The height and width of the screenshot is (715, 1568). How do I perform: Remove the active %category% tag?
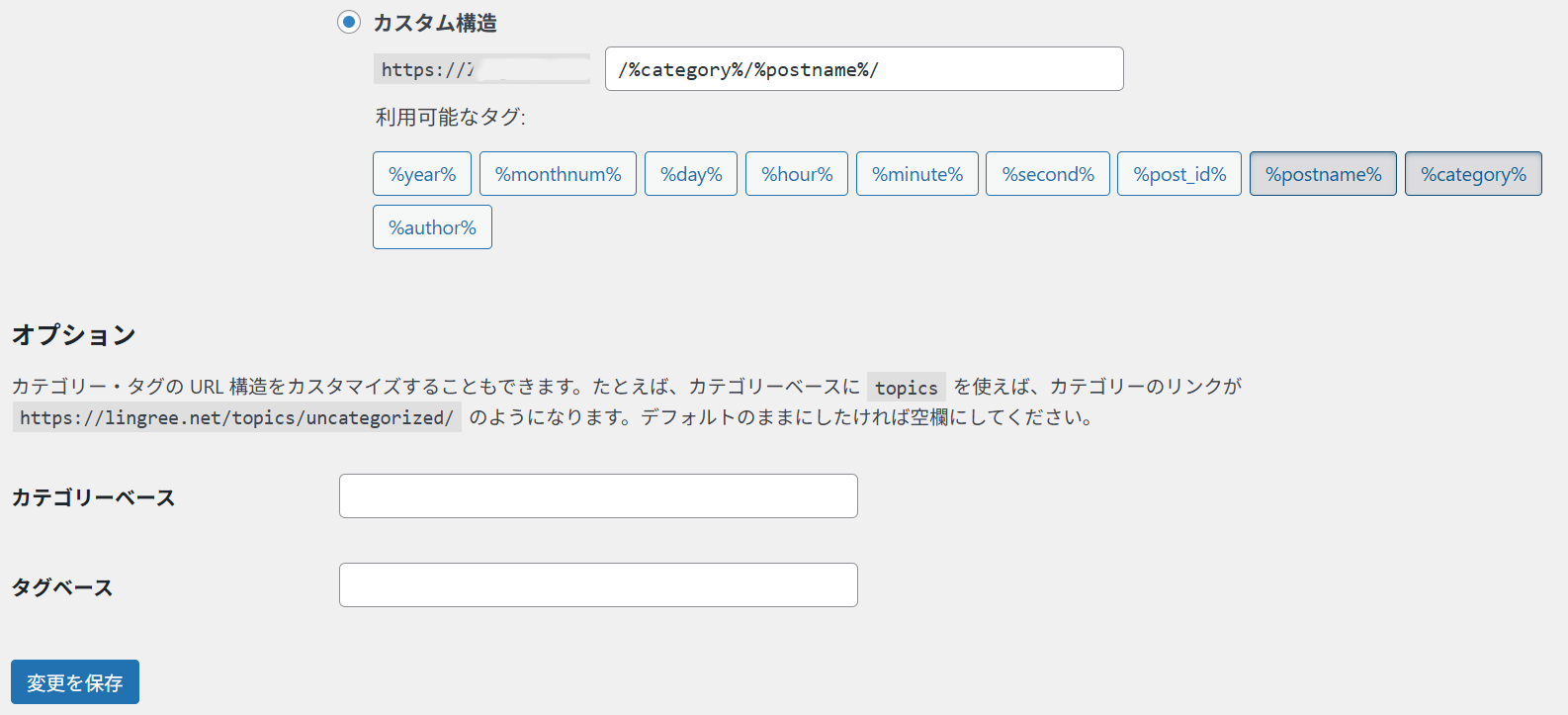pyautogui.click(x=1473, y=174)
